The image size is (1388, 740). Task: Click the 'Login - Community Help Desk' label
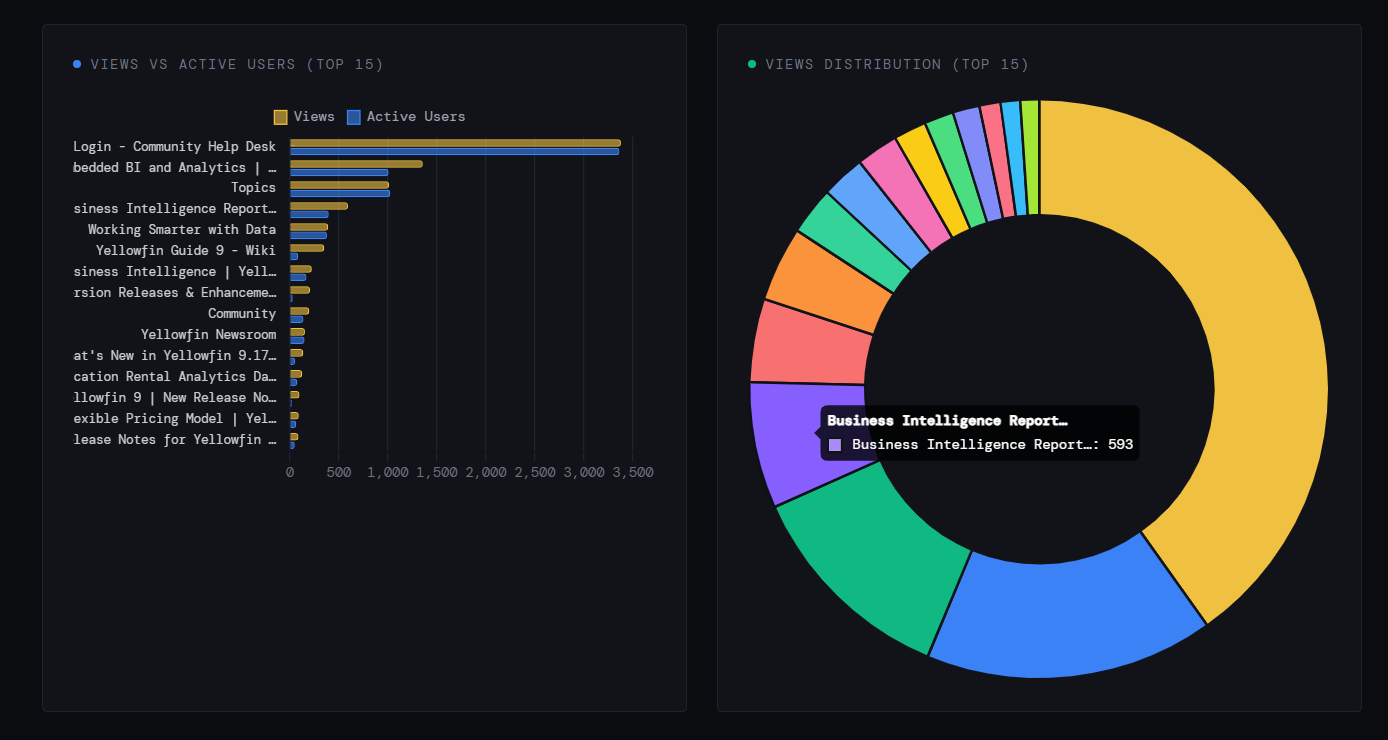click(175, 146)
